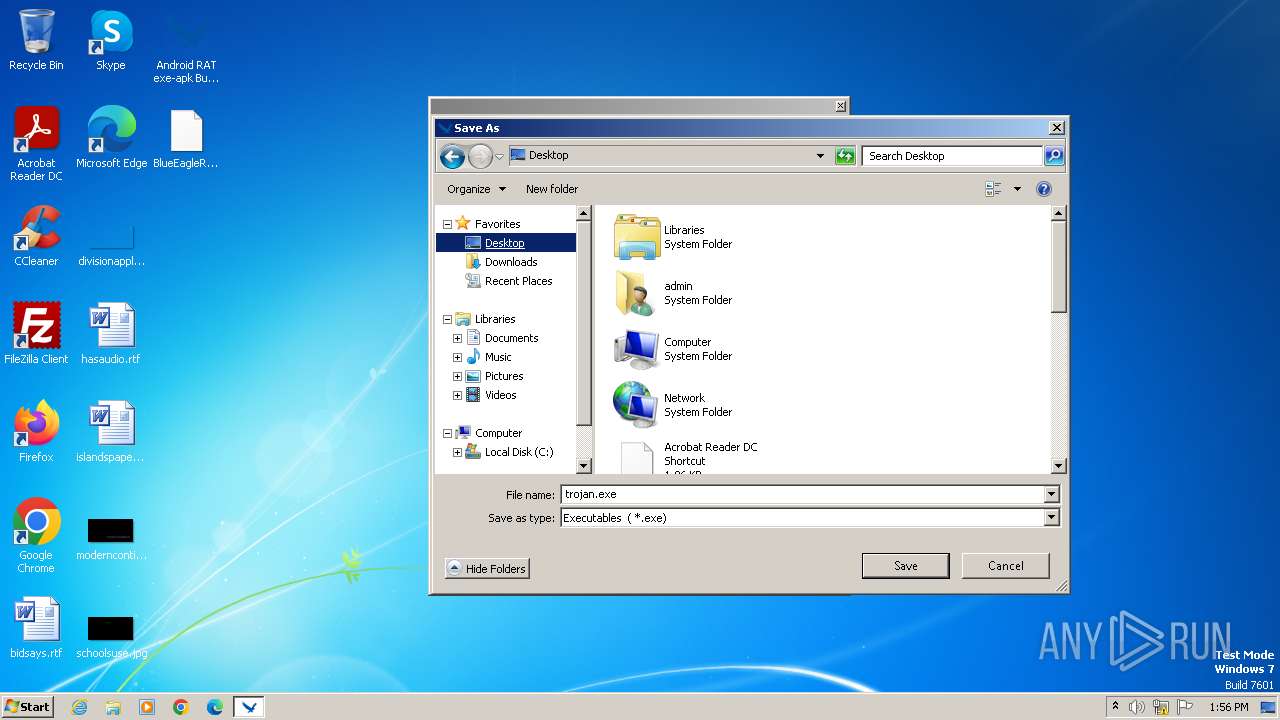Open the Desktop address bar dropdown arrow
This screenshot has height=720, width=1280.
(x=820, y=156)
